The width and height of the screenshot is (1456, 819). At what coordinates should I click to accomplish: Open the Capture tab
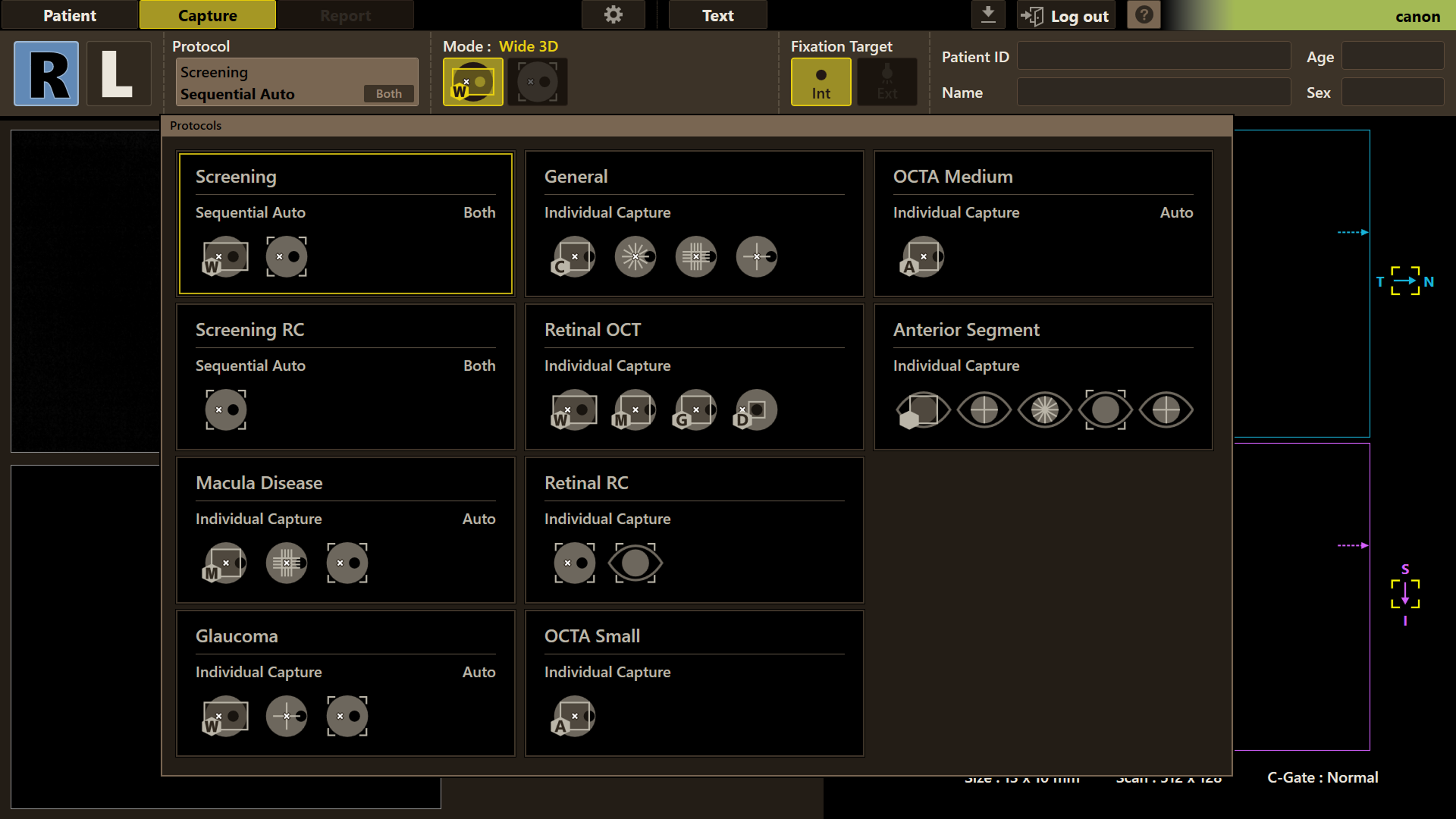207,15
